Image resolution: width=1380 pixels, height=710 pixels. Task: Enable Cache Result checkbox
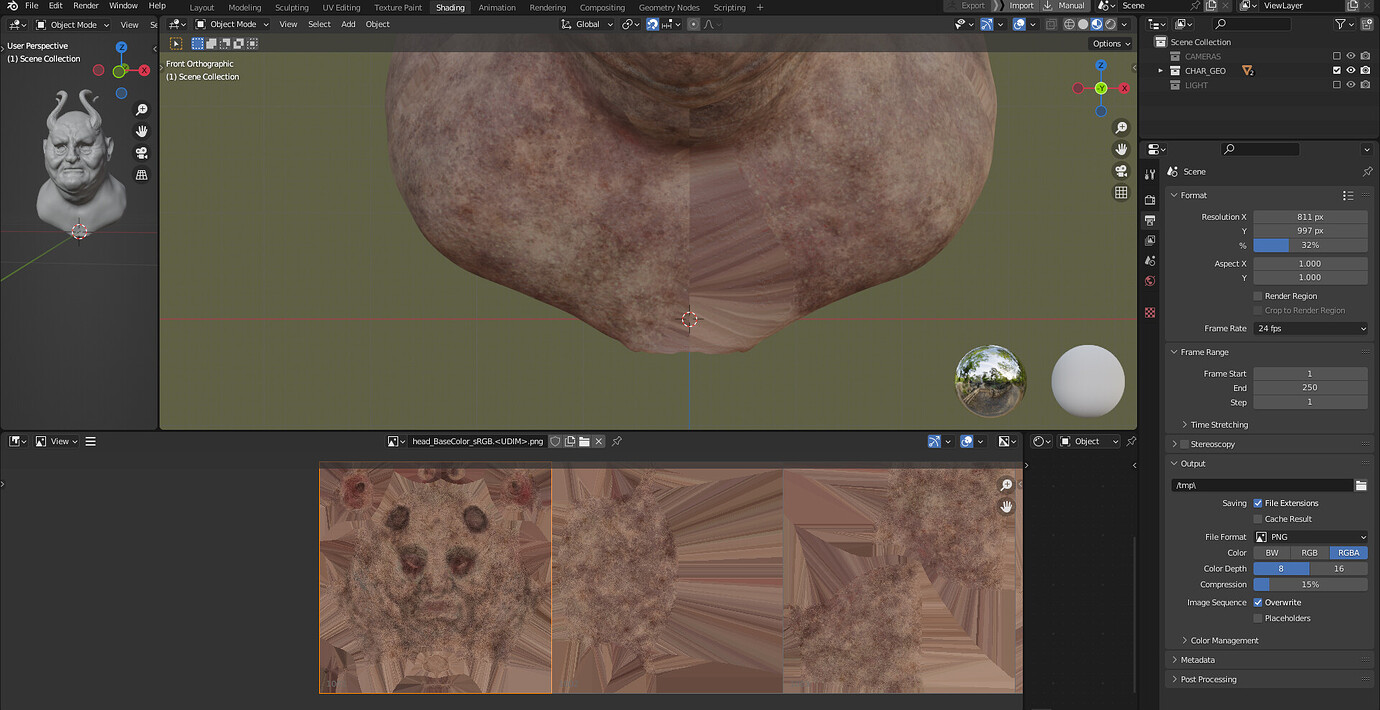[1258, 519]
